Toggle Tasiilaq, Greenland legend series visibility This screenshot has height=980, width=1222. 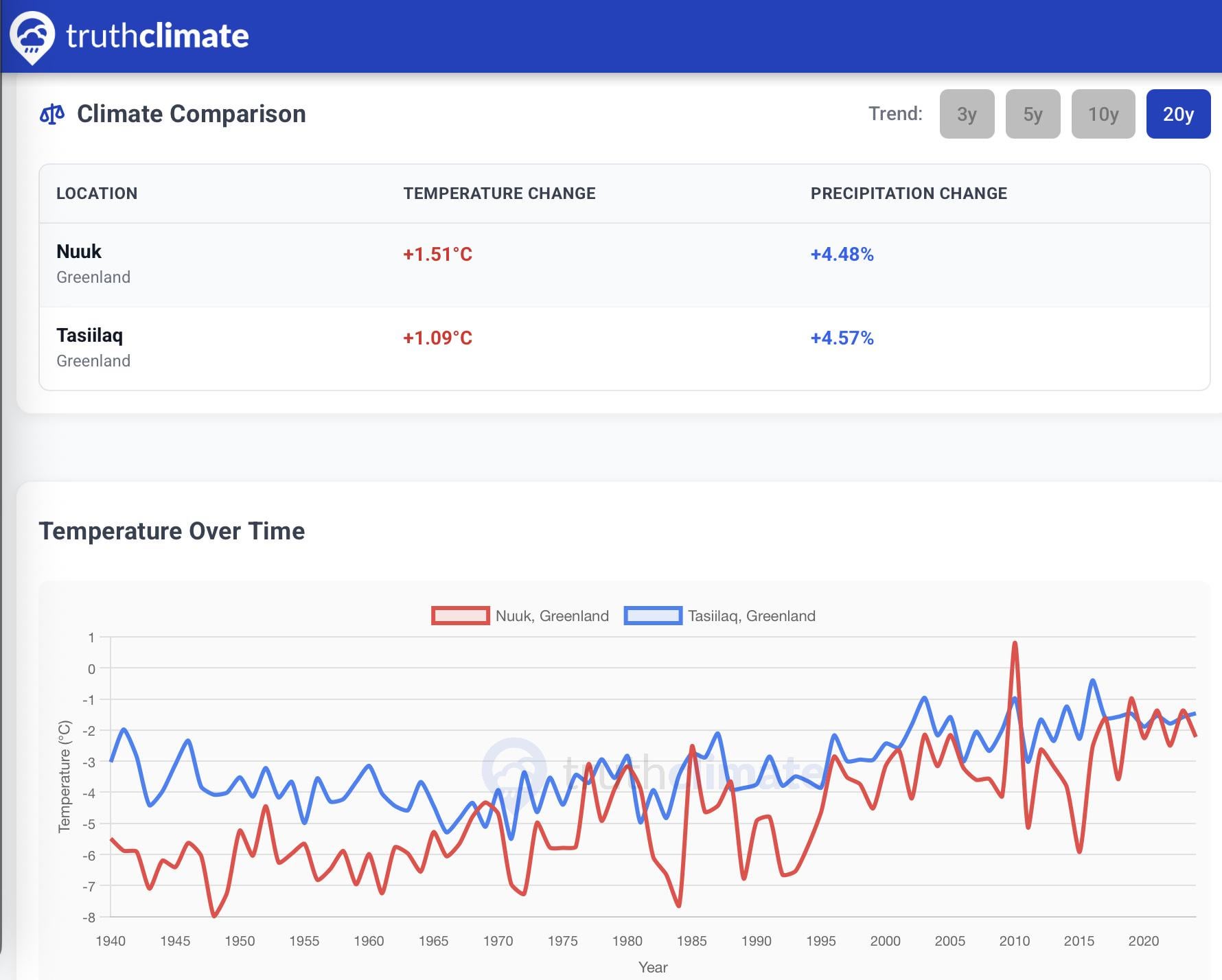coord(719,616)
